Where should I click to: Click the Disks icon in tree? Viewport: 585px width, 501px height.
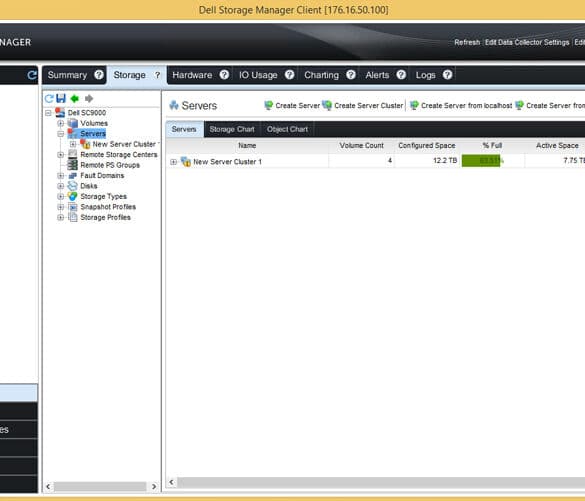(x=73, y=186)
